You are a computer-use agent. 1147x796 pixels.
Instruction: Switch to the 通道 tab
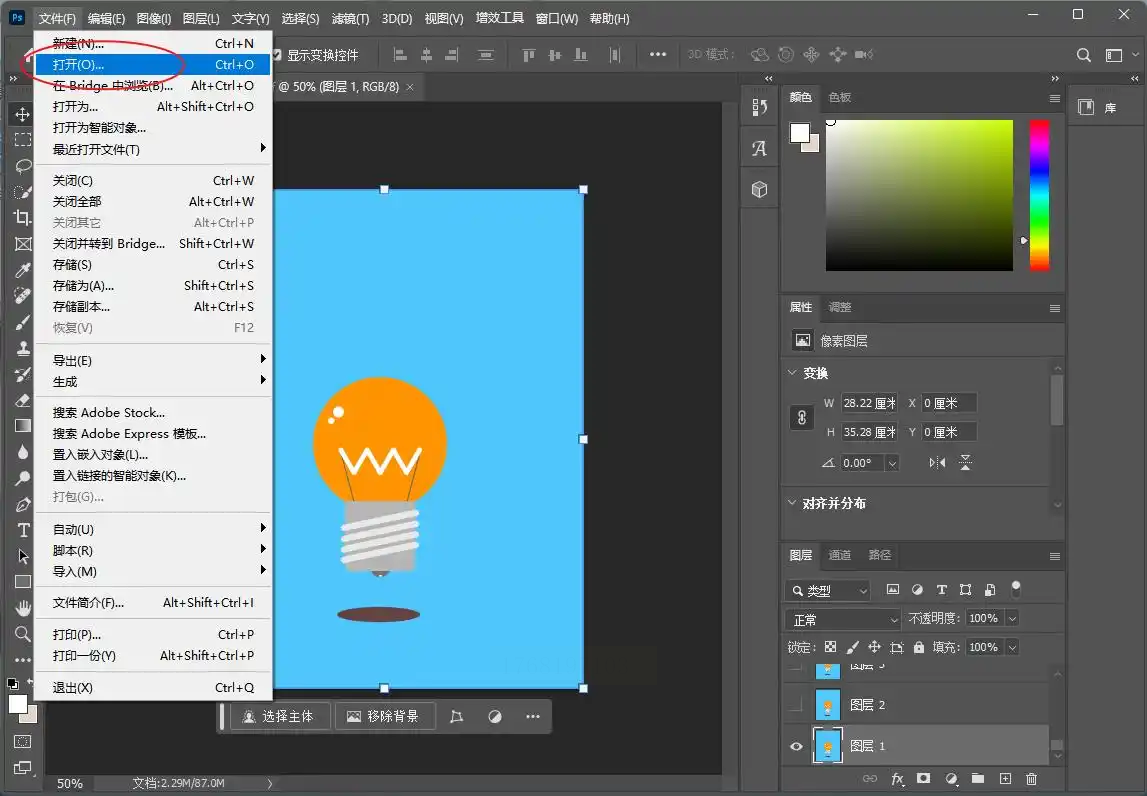click(840, 555)
